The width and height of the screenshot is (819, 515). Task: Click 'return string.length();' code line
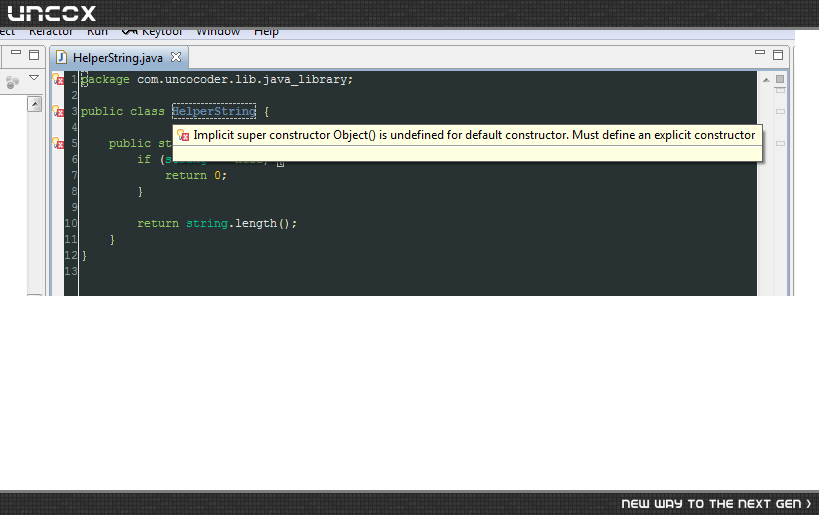[217, 224]
